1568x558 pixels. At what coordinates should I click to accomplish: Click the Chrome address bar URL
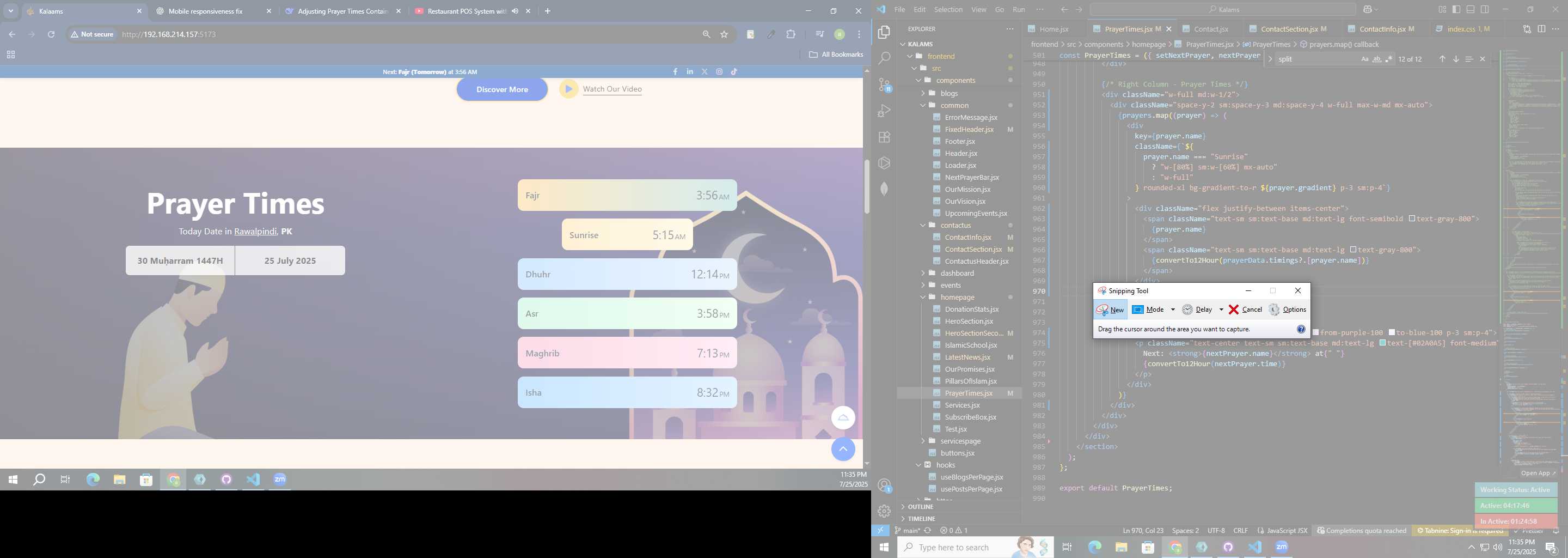(x=169, y=35)
